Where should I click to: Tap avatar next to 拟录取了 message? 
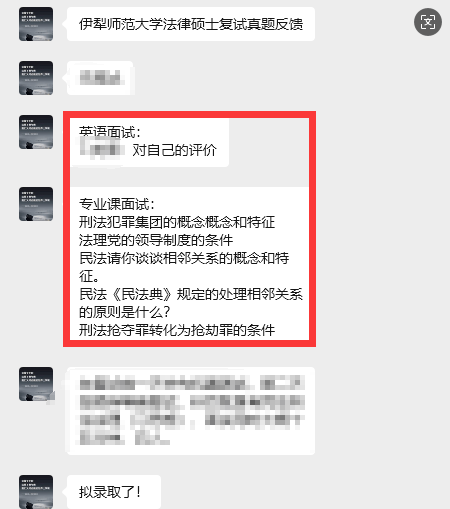pyautogui.click(x=36, y=491)
